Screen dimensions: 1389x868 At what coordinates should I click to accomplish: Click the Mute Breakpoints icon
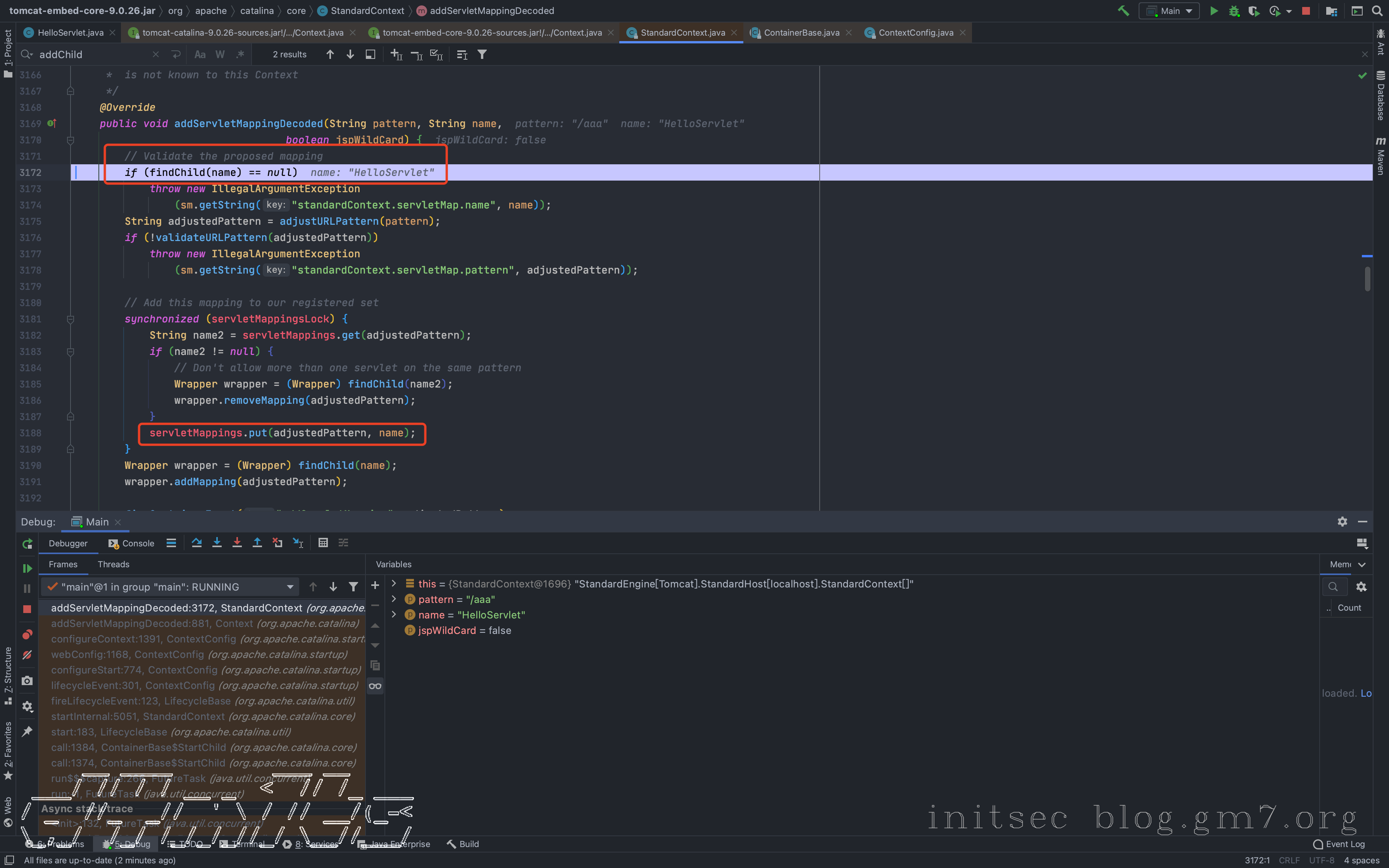click(27, 655)
